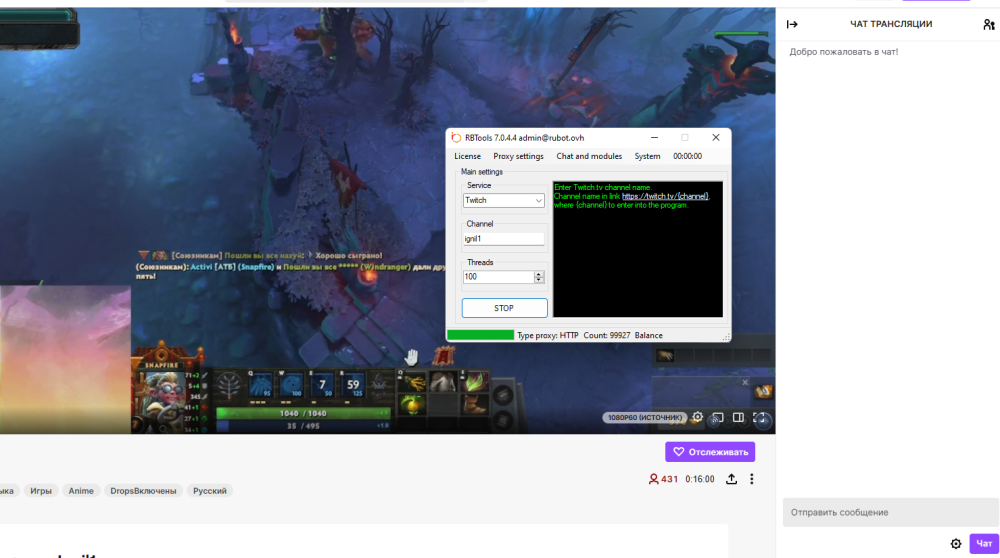Open chat community users list icon
1000x558 pixels.
coord(988,24)
